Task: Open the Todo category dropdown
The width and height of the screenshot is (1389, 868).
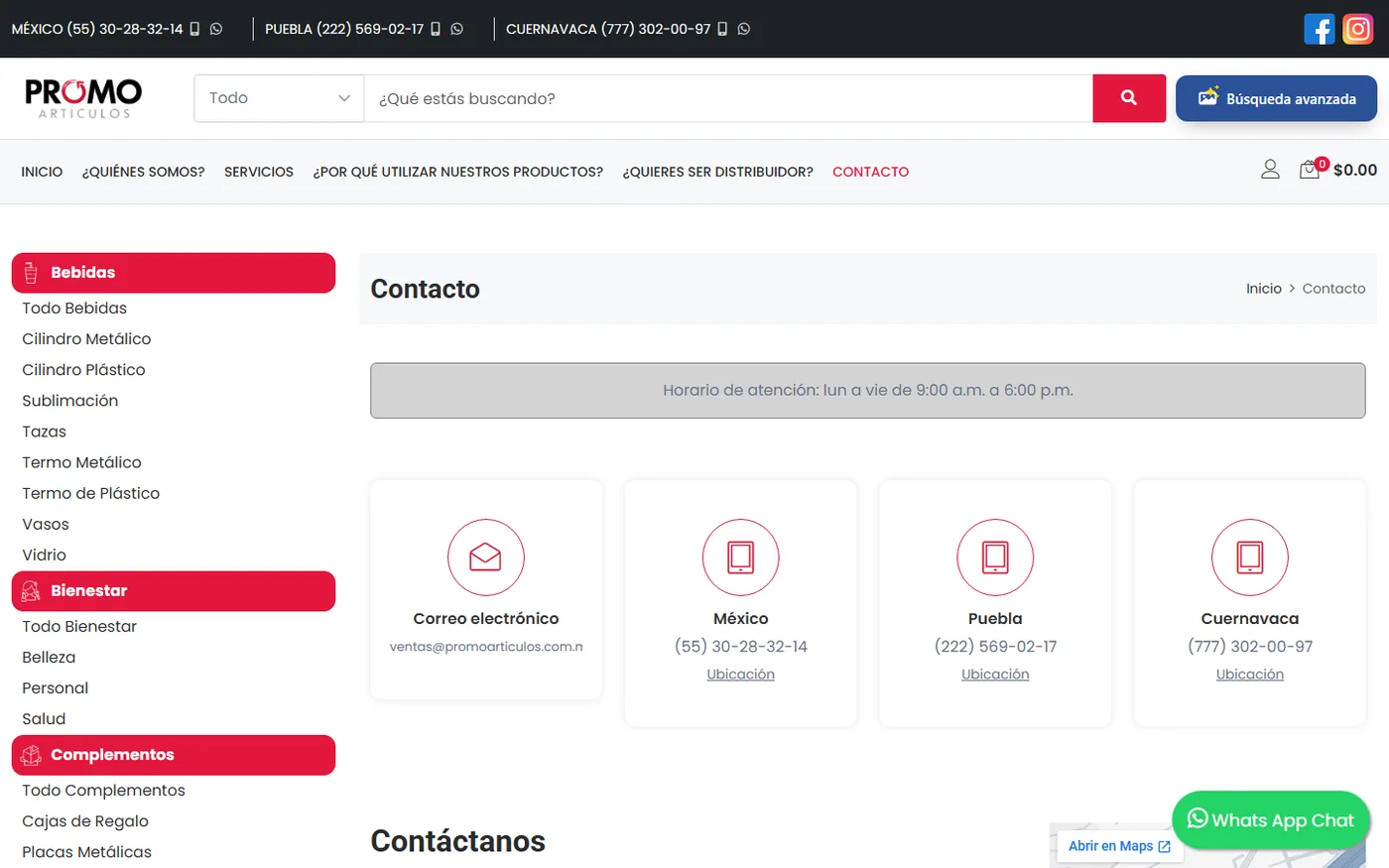Action: click(279, 98)
